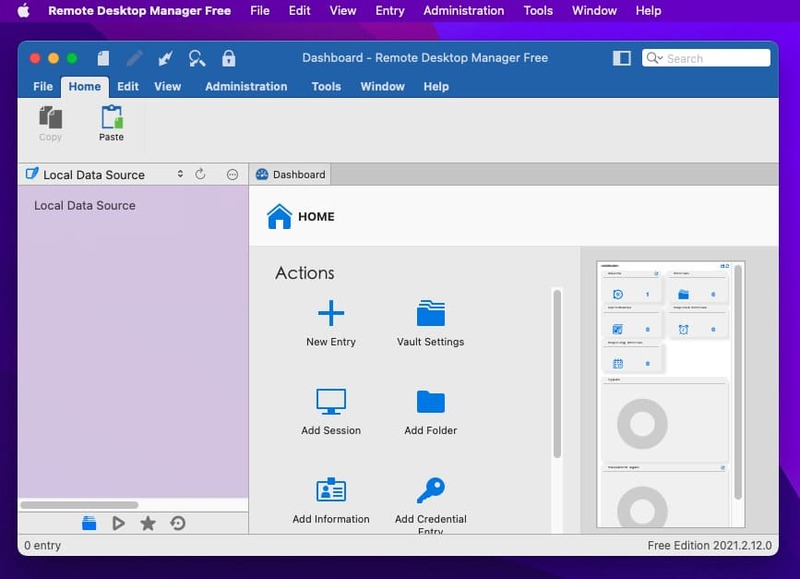Open the search magnifier options dropdown
This screenshot has width=800, height=579.
coord(655,58)
